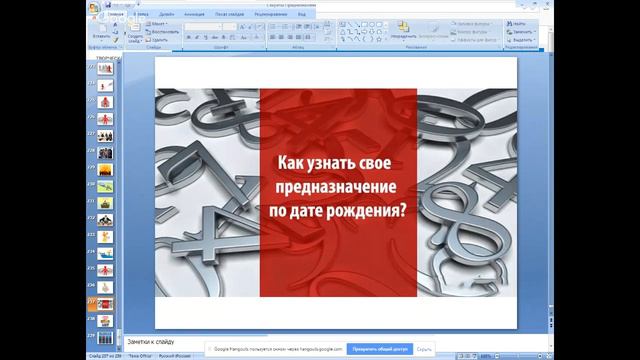
Task: Open Контур фигуры shape outline dropdown
Action: point(470,31)
